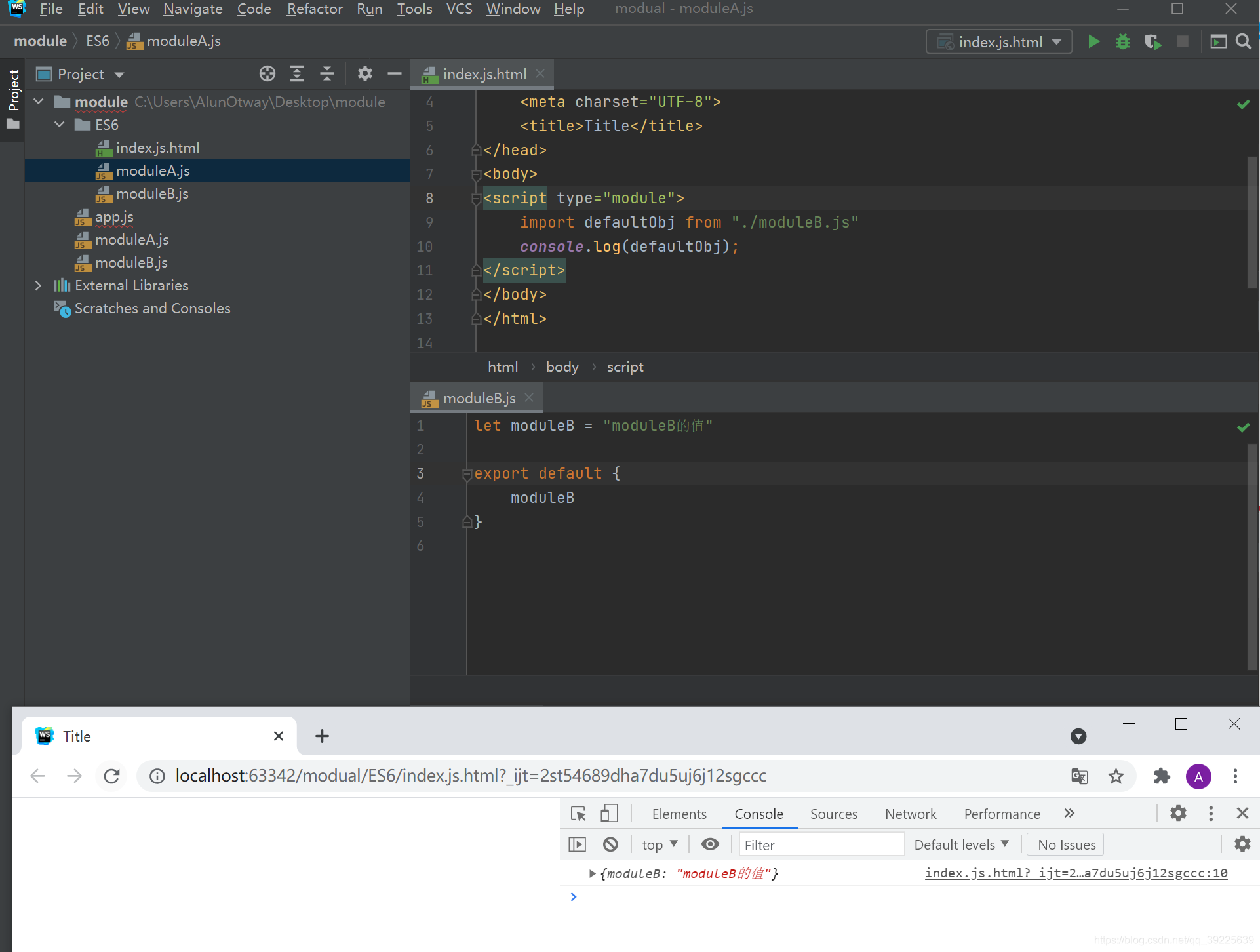Toggle live expression eye icon
This screenshot has height=952, width=1260.
(x=710, y=844)
